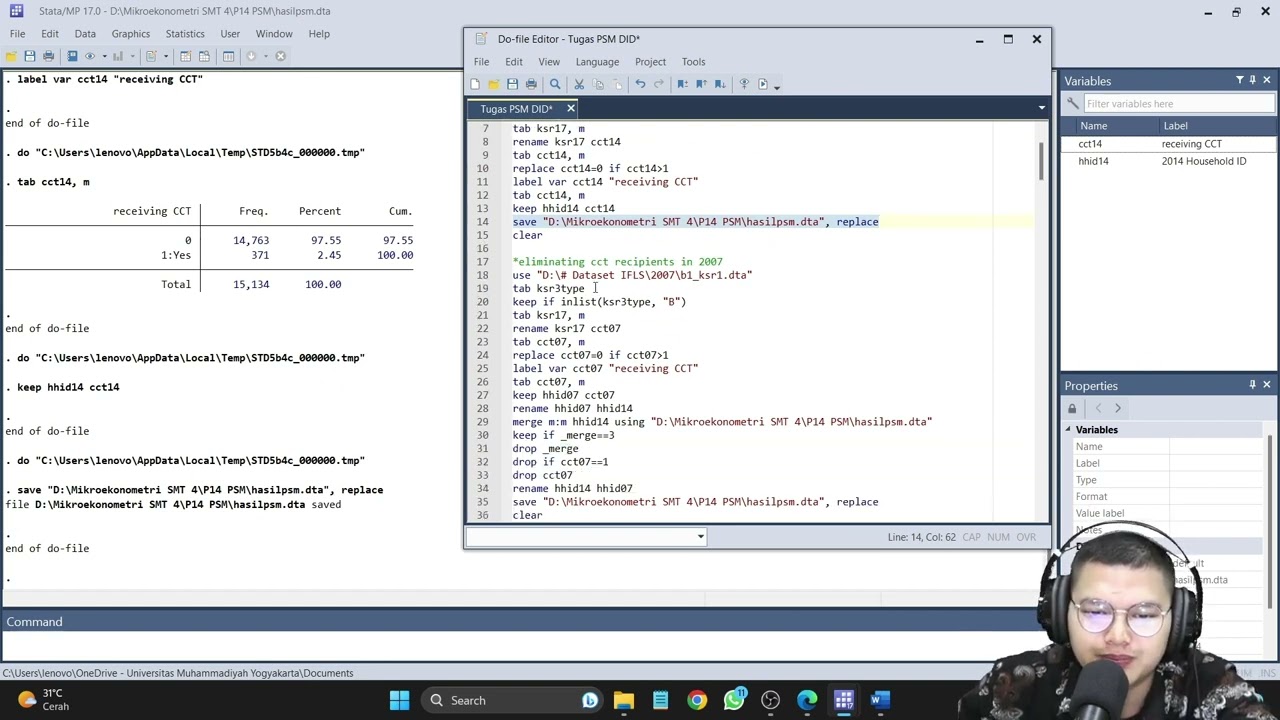Image resolution: width=1280 pixels, height=720 pixels.
Task: Open View menu in Do-file Editor
Action: click(x=549, y=62)
